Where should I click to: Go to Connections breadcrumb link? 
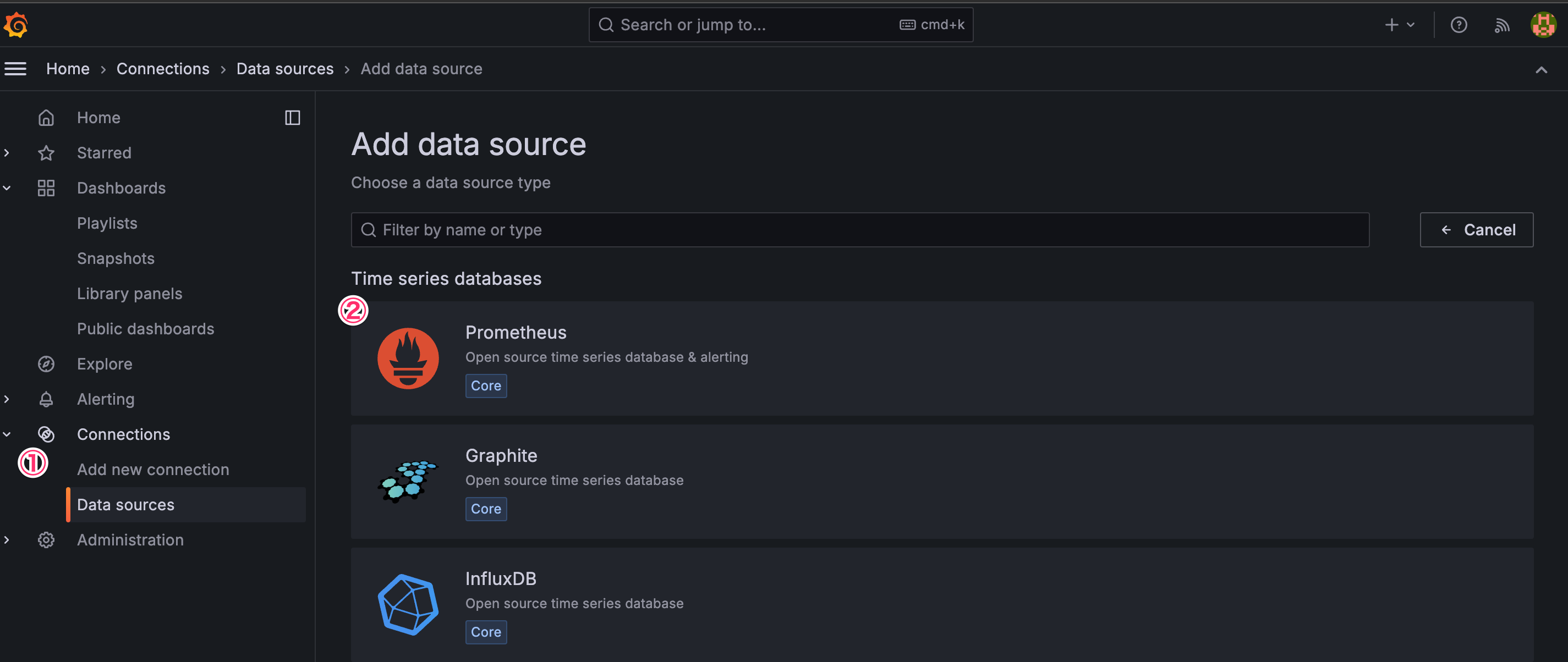[162, 69]
